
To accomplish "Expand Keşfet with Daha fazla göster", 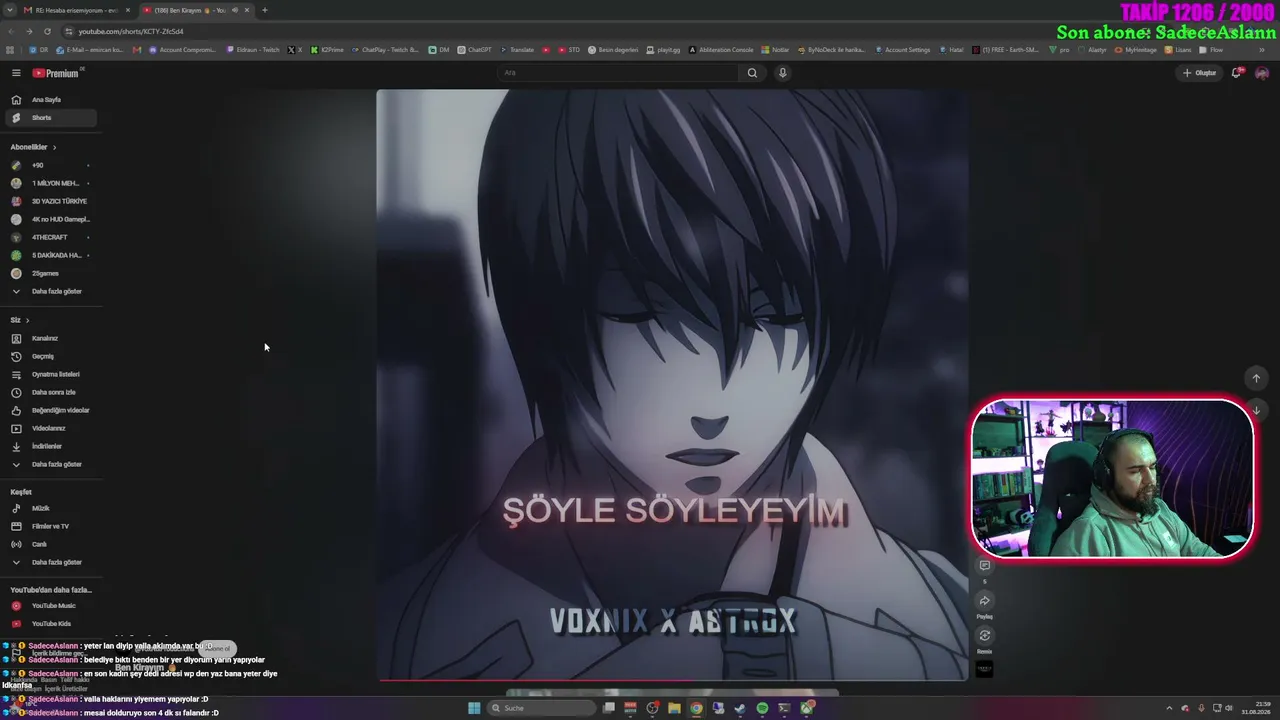I will click(x=51, y=562).
